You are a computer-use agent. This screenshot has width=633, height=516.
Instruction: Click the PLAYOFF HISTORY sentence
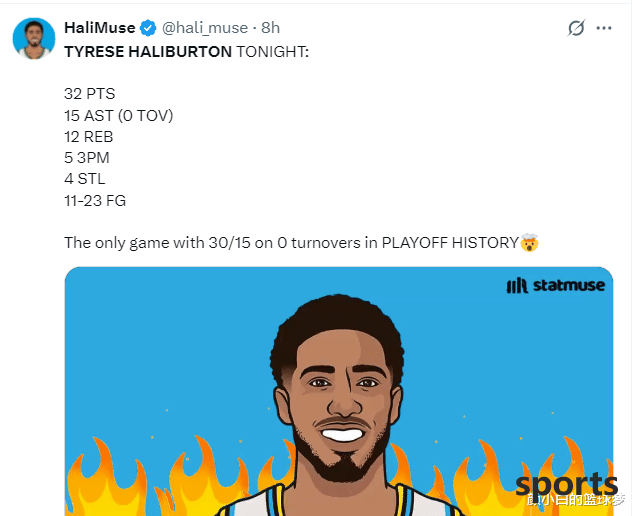291,243
